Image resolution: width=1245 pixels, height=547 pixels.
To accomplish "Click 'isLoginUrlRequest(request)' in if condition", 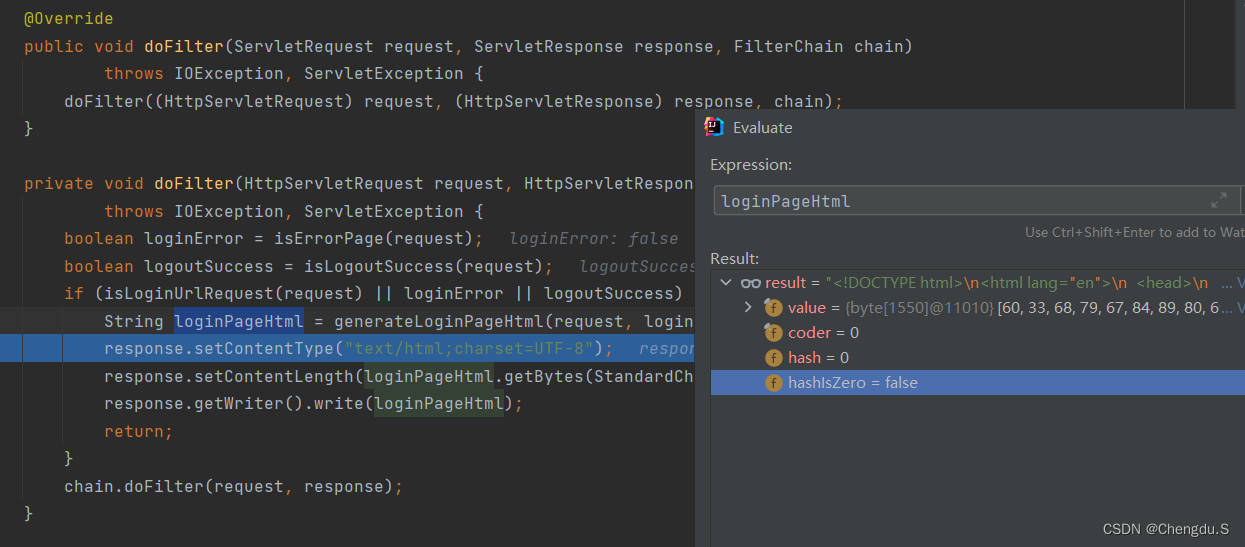I will (x=229, y=294).
